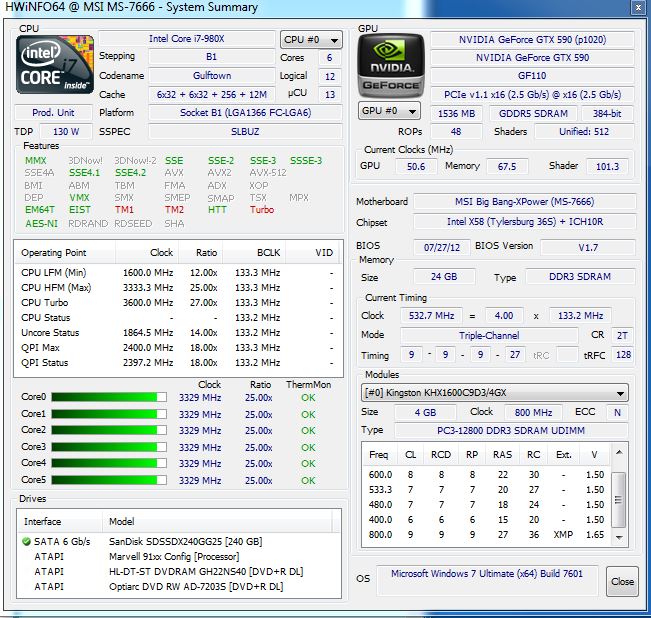Click the Model column header in Drives
Viewport: 651px width, 618px height.
tap(217, 521)
